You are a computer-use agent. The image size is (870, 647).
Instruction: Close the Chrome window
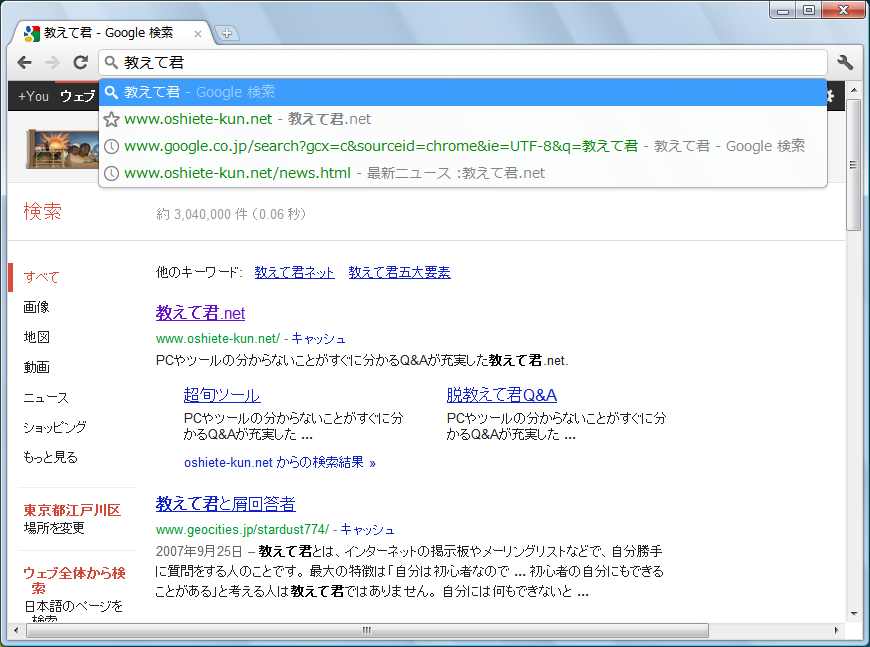click(x=843, y=10)
